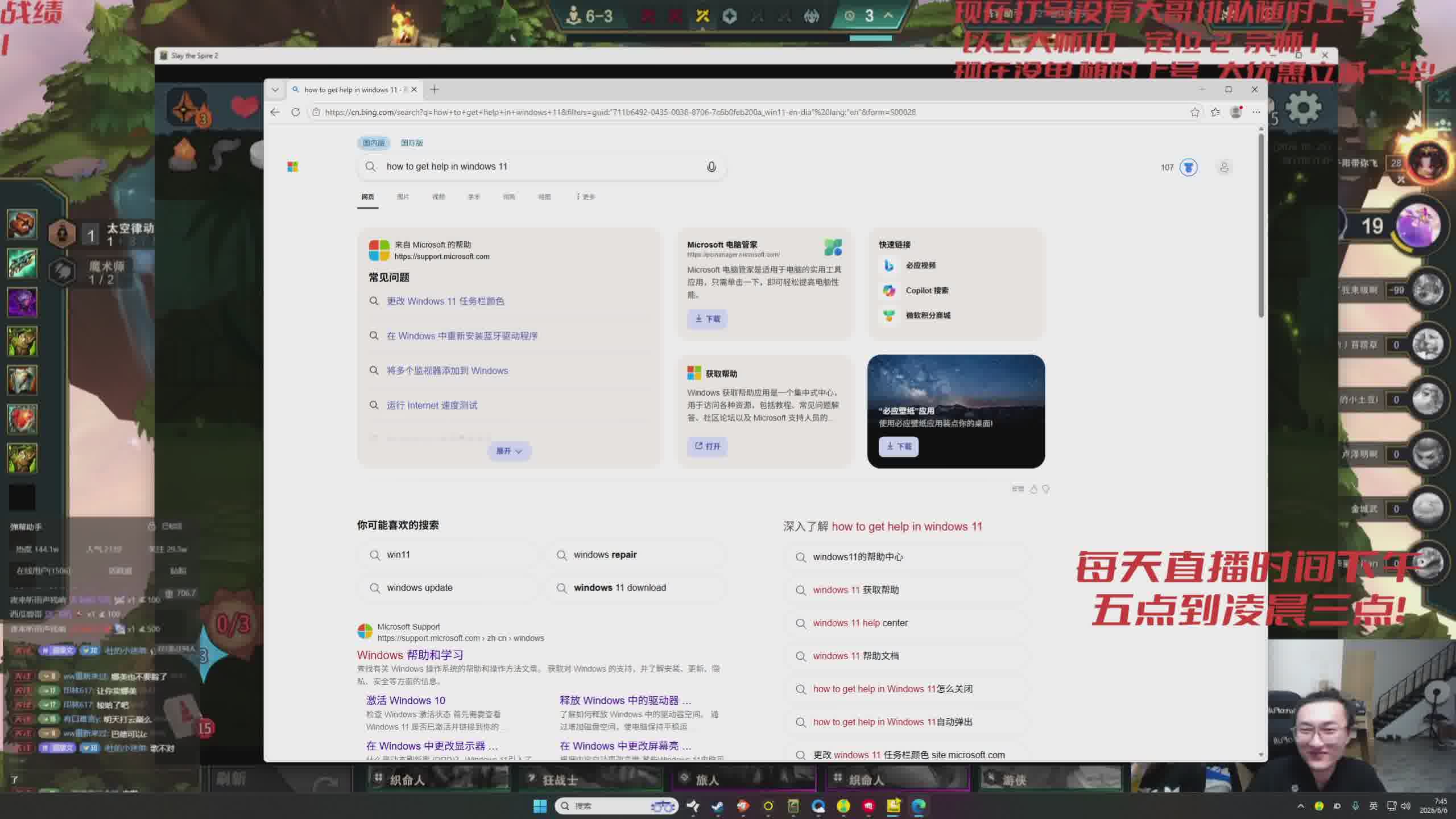The width and height of the screenshot is (1456, 819).
Task: Open related search 'windows 11 help center'
Action: pos(907,623)
